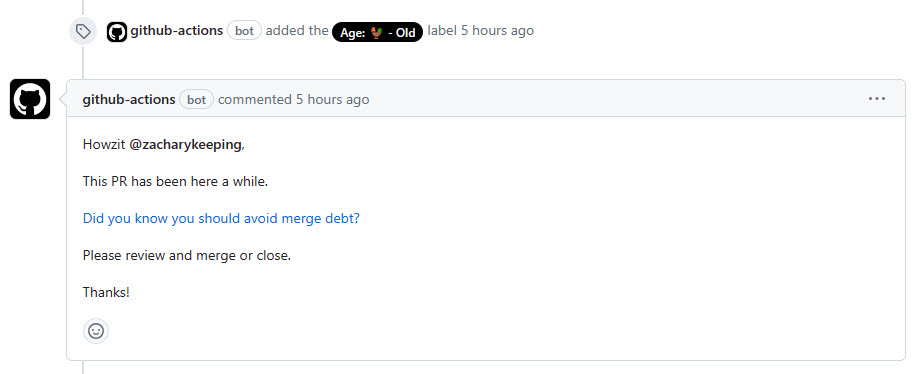Image resolution: width=920 pixels, height=374 pixels.
Task: Click the word "commented" in the comment header
Action: (255, 100)
